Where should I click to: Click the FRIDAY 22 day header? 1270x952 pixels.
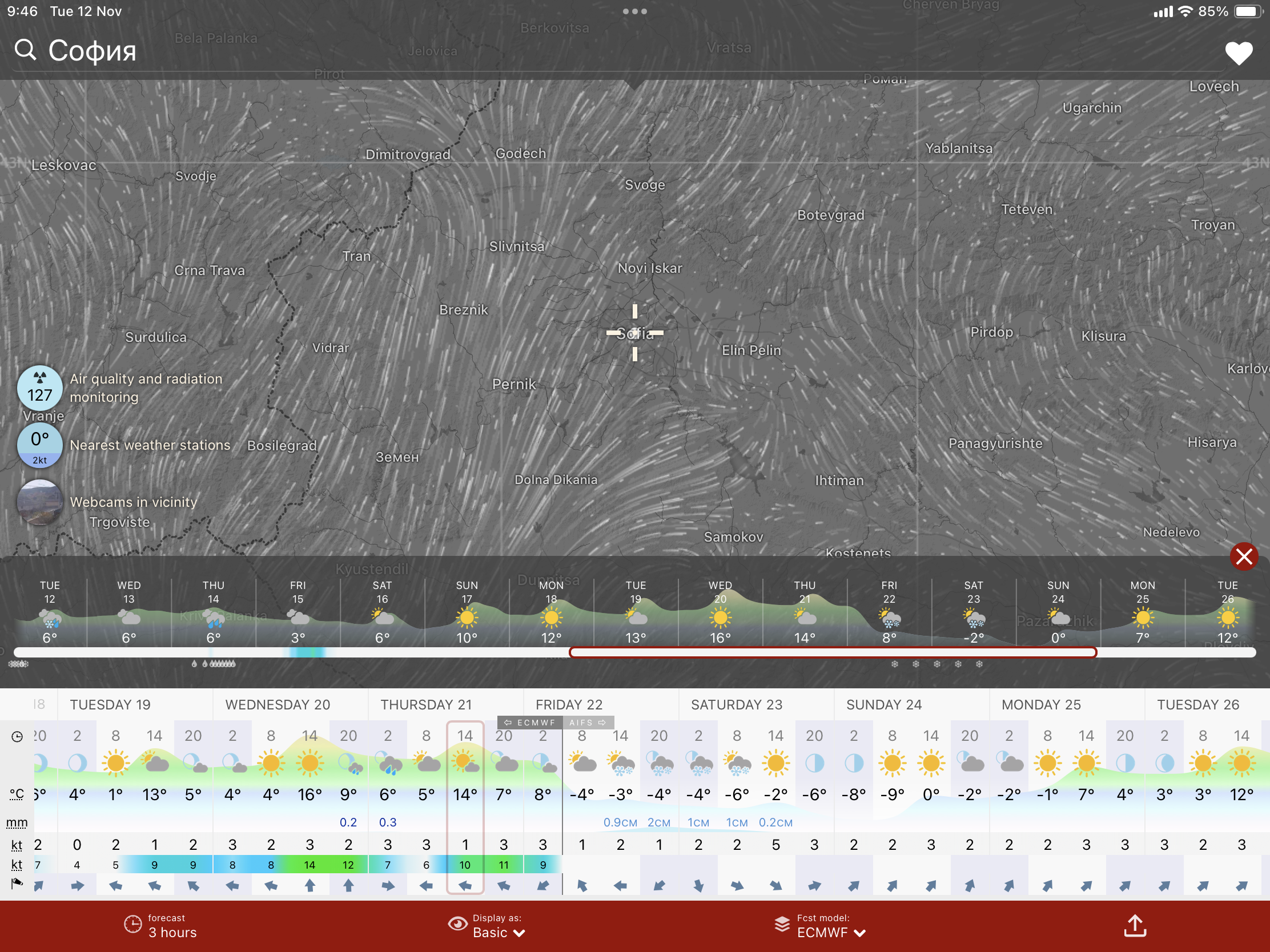(x=569, y=705)
